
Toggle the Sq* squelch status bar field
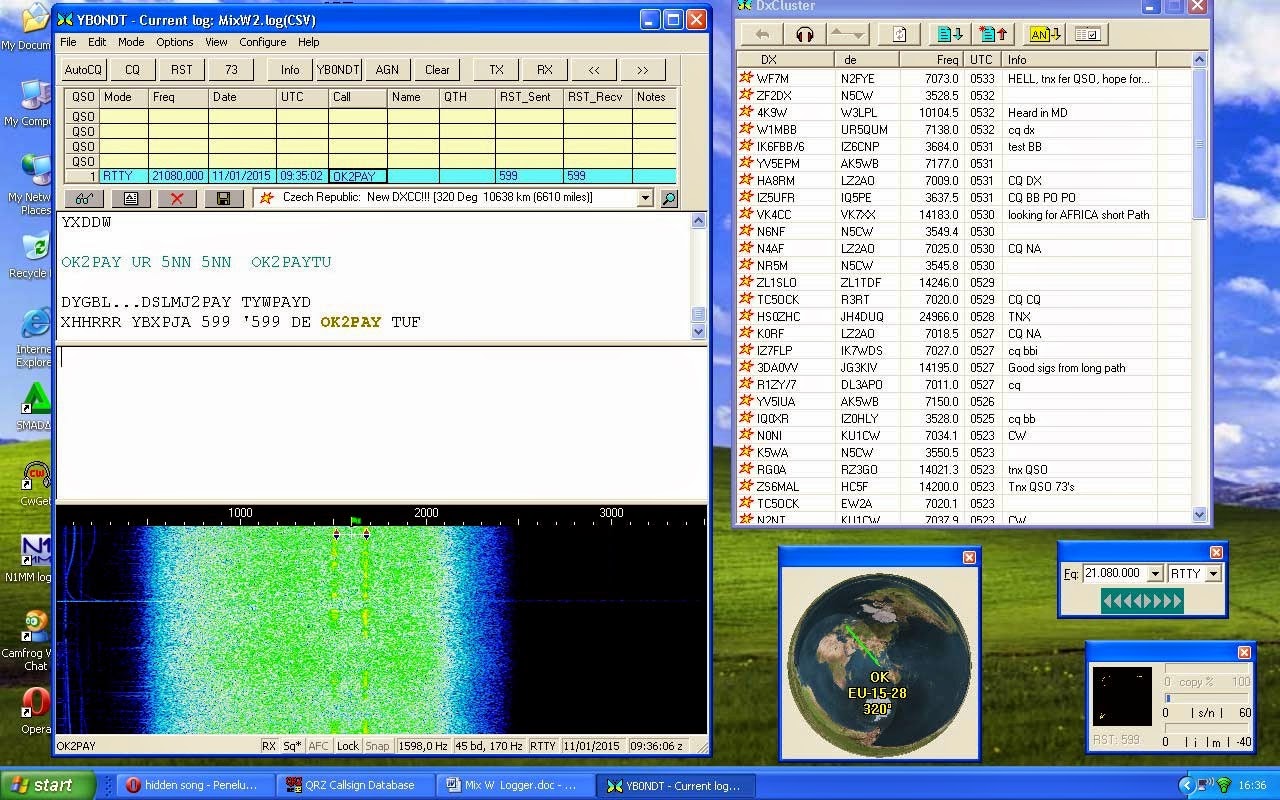click(x=292, y=746)
